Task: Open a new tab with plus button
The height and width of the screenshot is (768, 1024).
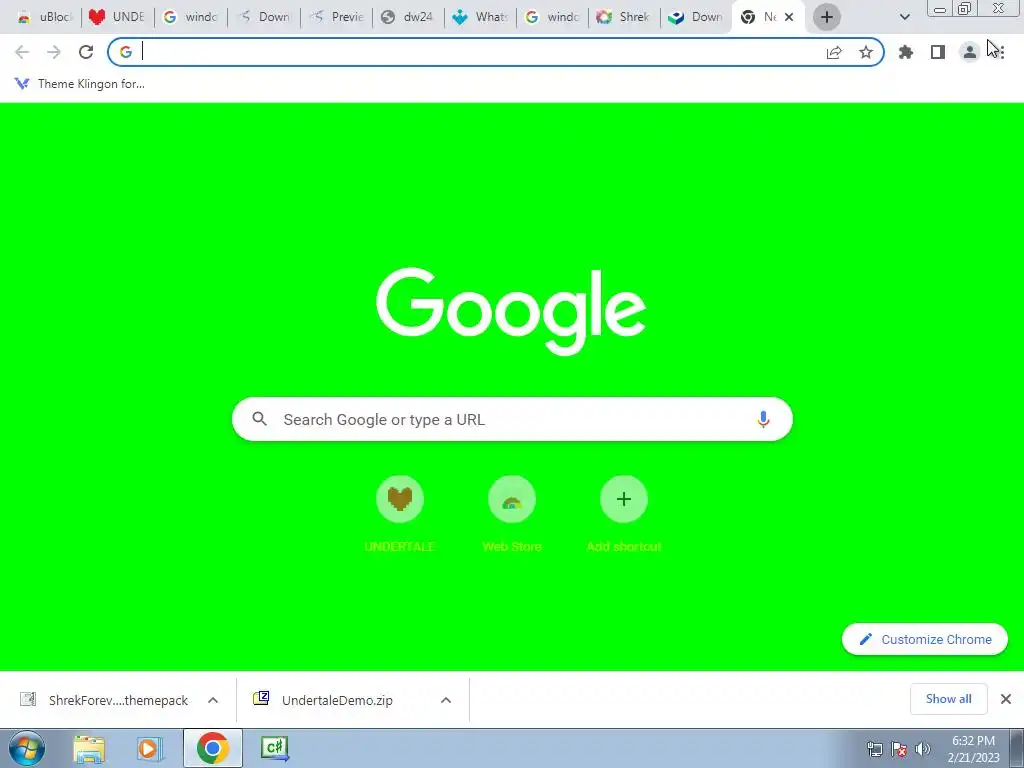Action: 826,17
